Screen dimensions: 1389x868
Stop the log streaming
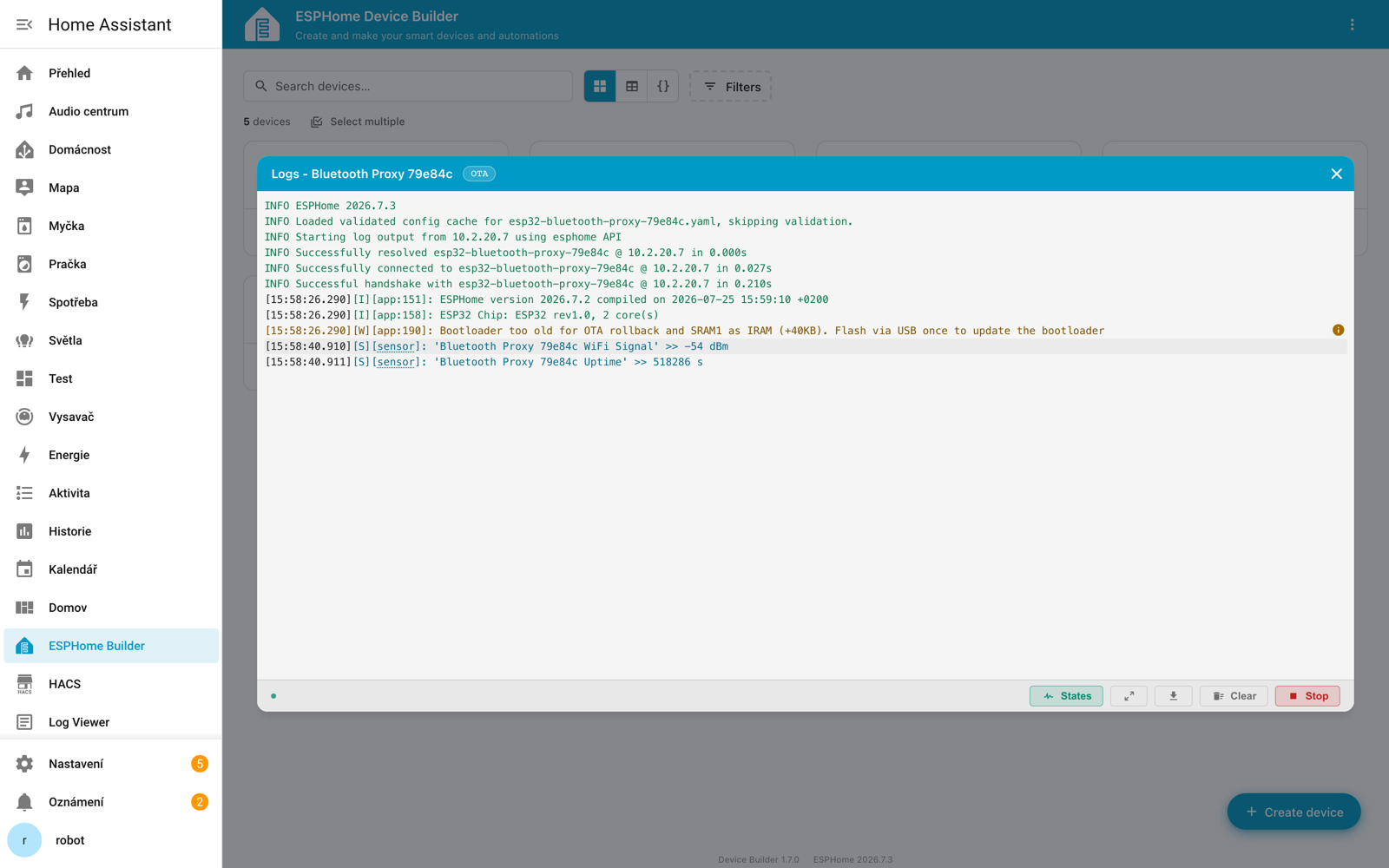pyautogui.click(x=1307, y=696)
